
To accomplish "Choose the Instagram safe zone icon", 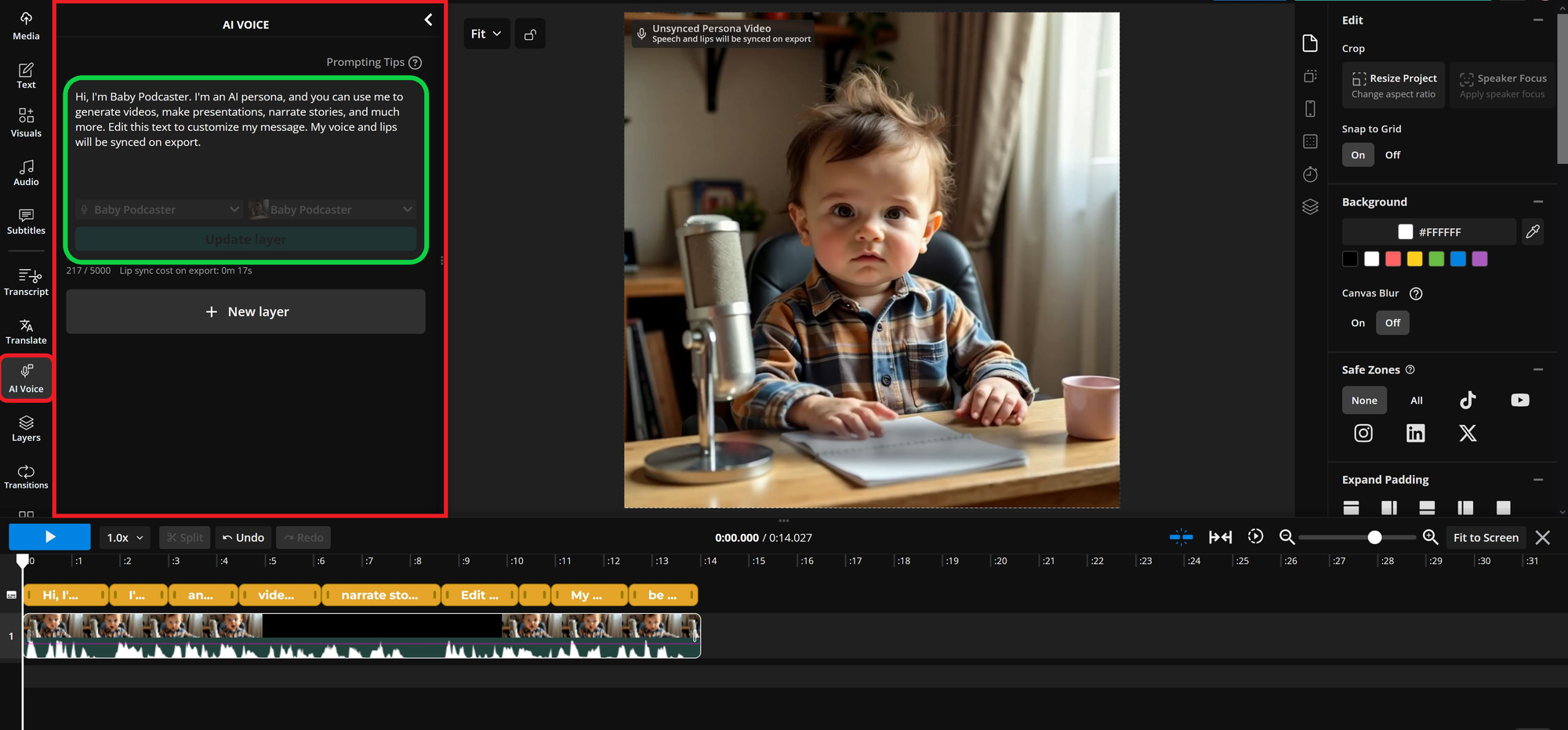I will (1363, 434).
